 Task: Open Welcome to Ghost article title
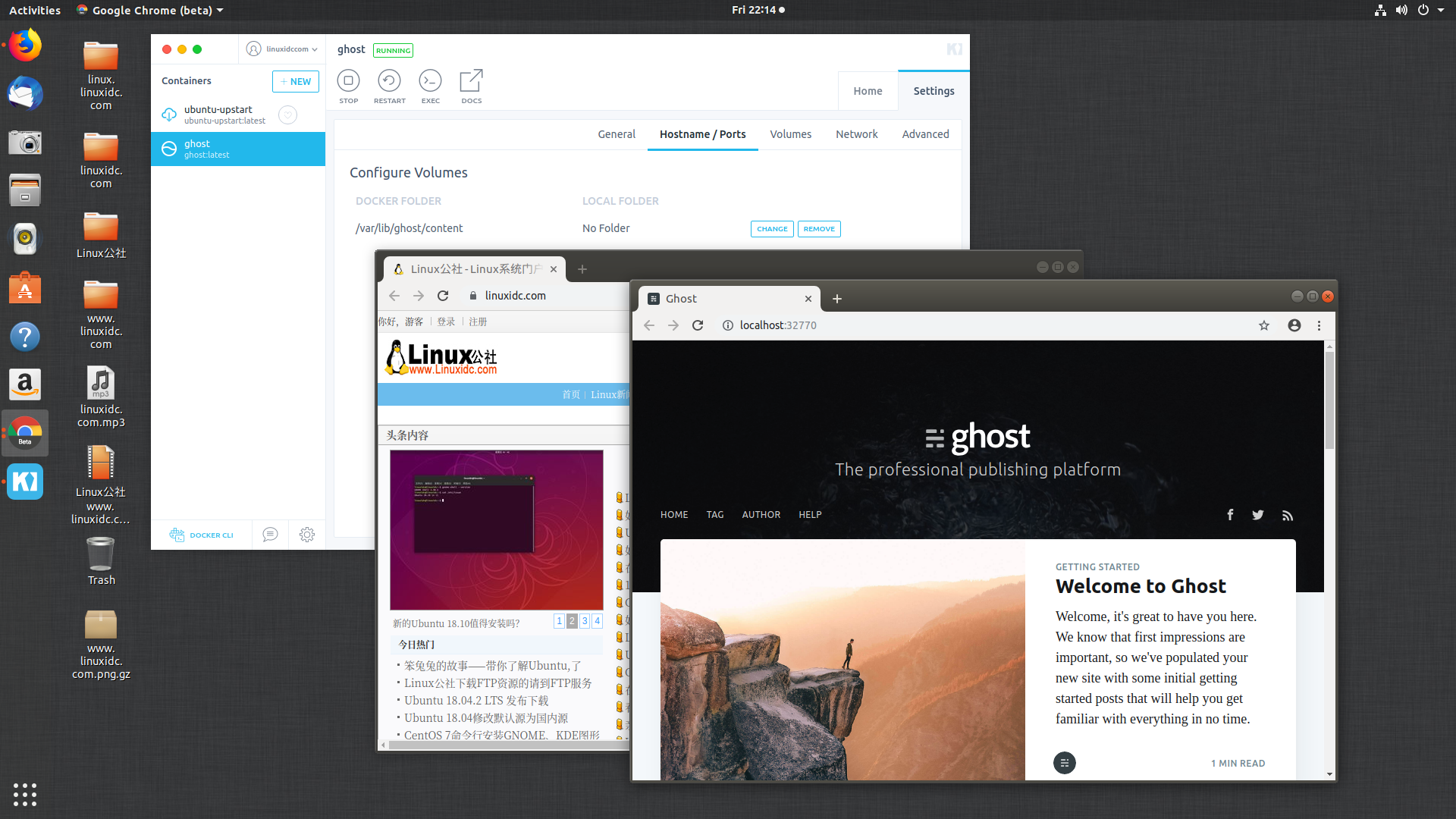[1141, 586]
